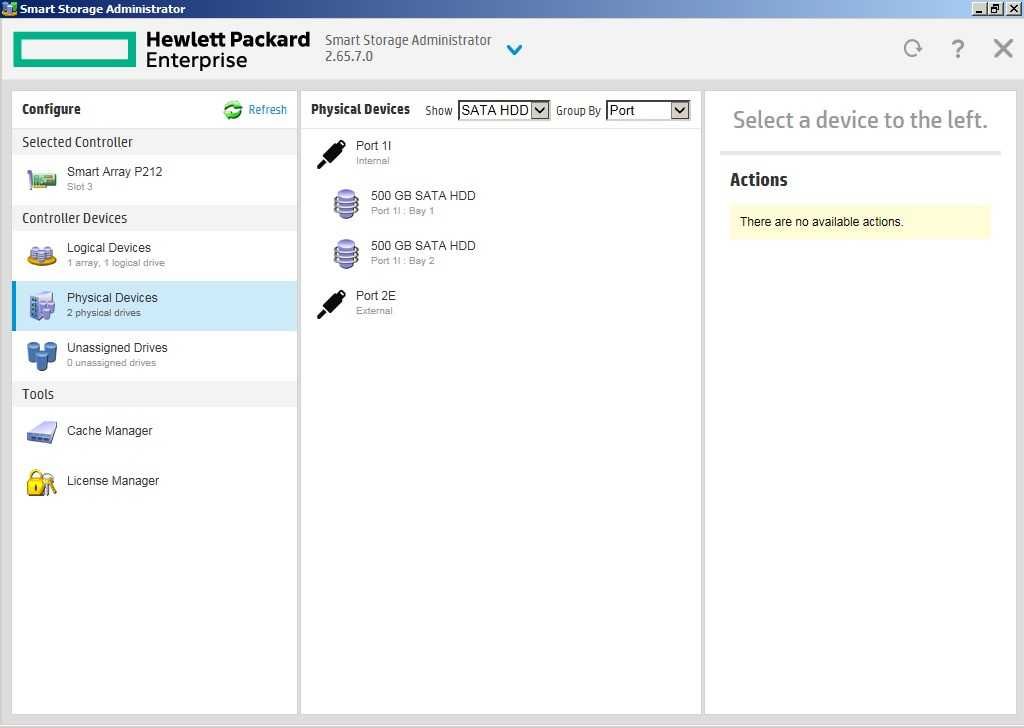The width and height of the screenshot is (1024, 728).
Task: Expand the blue chevron beside the version number
Action: click(x=515, y=50)
